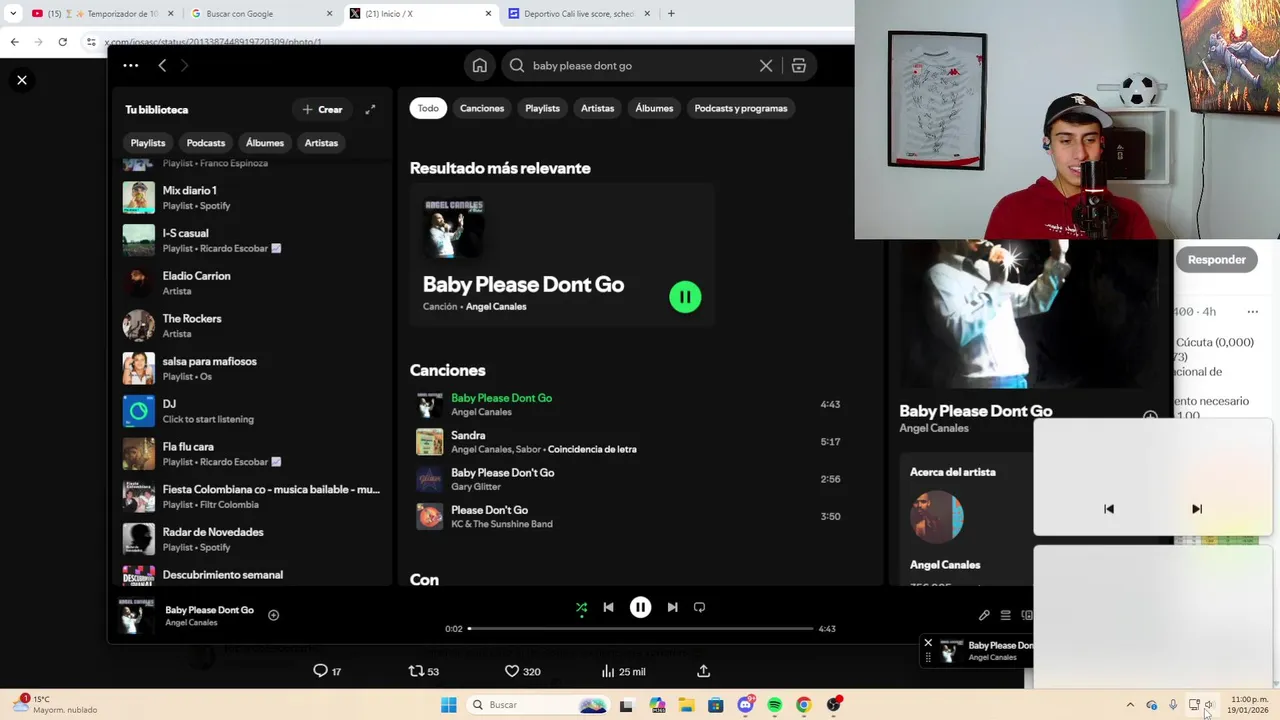Select the Todo filter chip
Viewport: 1280px width, 720px height.
(x=428, y=108)
